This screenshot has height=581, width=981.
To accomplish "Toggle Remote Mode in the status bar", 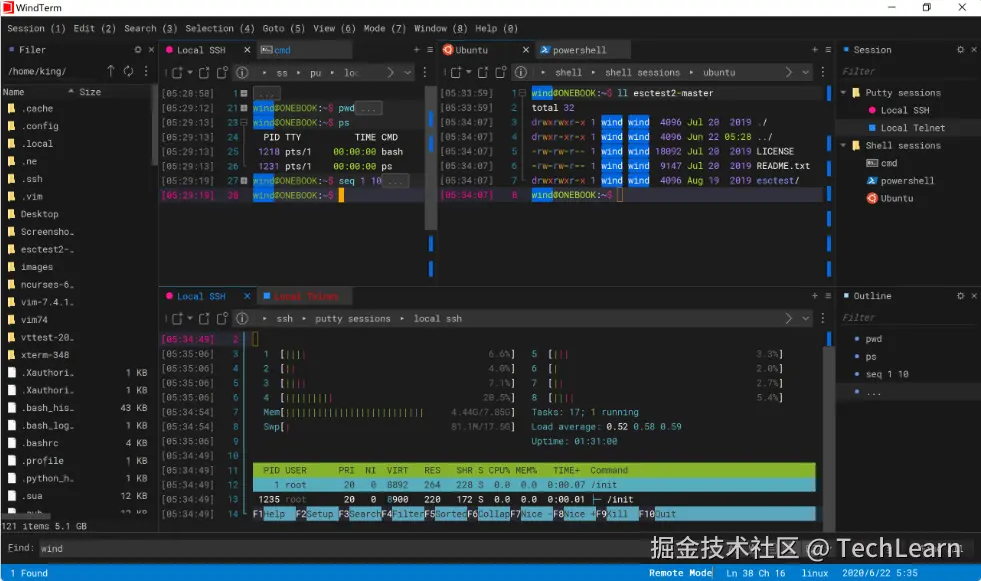I will tap(680, 573).
